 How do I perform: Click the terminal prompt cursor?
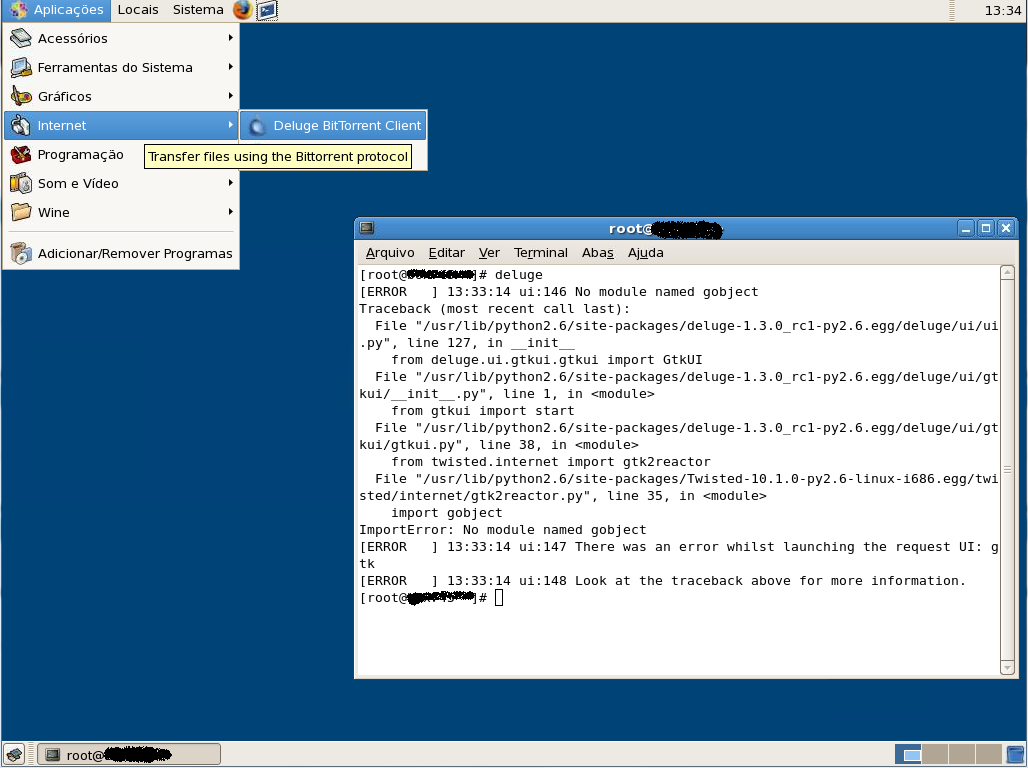(x=499, y=597)
